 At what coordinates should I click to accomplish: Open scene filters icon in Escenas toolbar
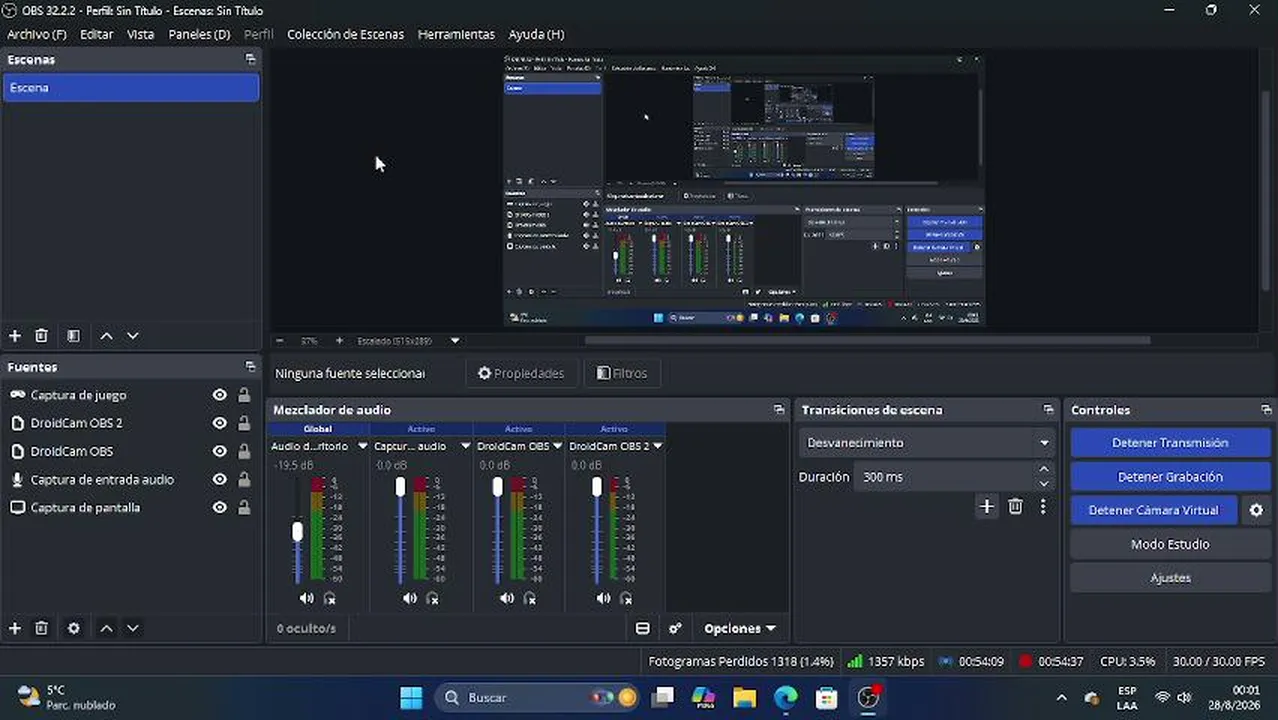tap(73, 336)
